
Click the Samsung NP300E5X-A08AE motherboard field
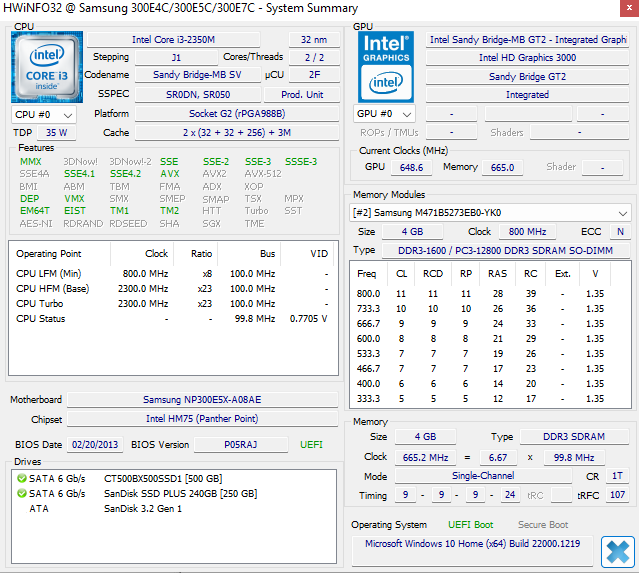pyautogui.click(x=202, y=399)
